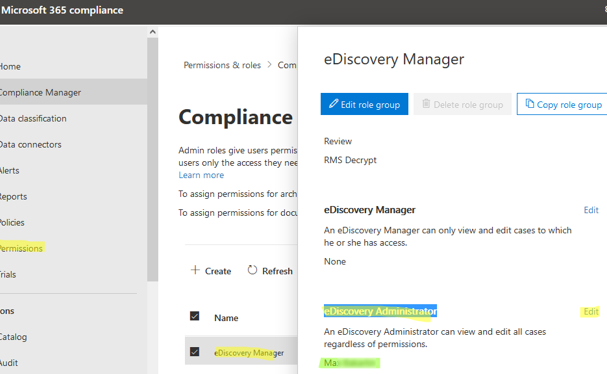
Task: Open Home in the left navigation
Action: click(10, 67)
